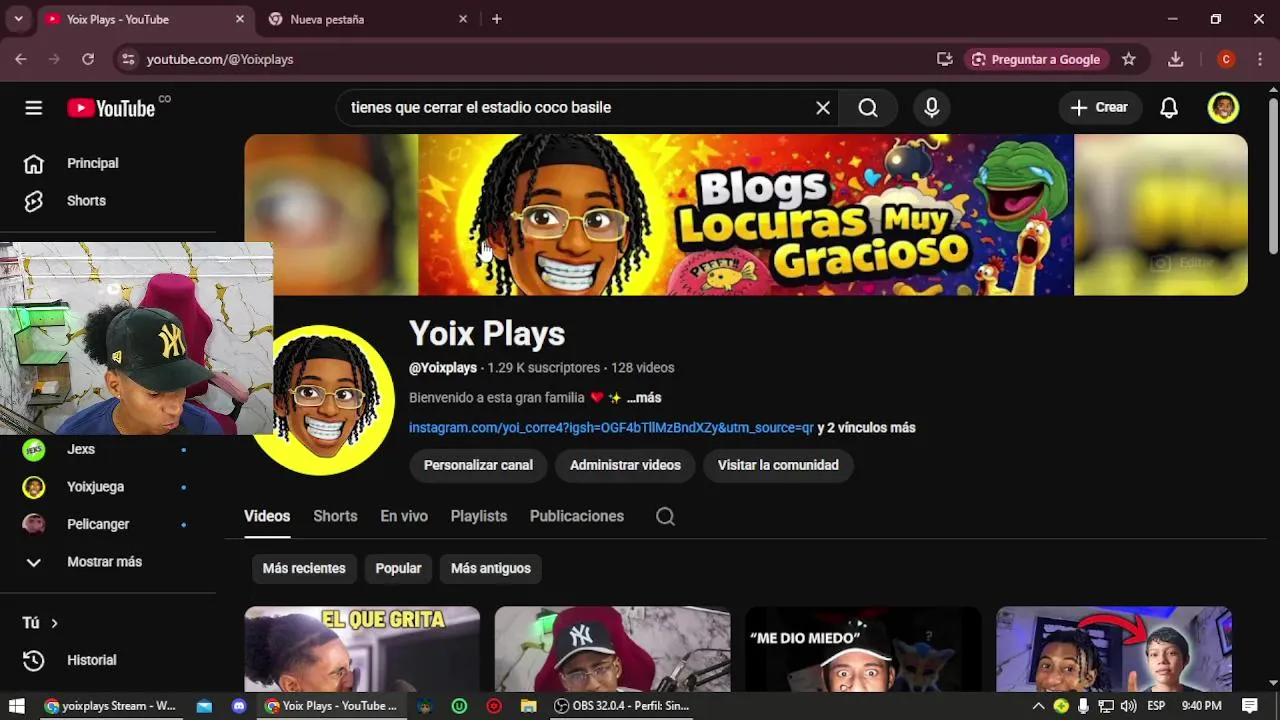The height and width of the screenshot is (720, 1280).
Task: Open YouTube notifications bell
Action: click(1169, 108)
